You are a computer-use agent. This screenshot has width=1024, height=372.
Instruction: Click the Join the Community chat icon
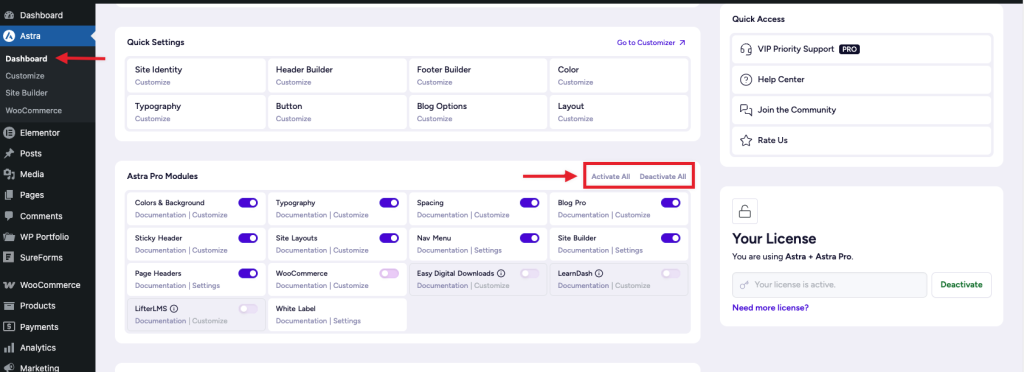click(x=746, y=110)
